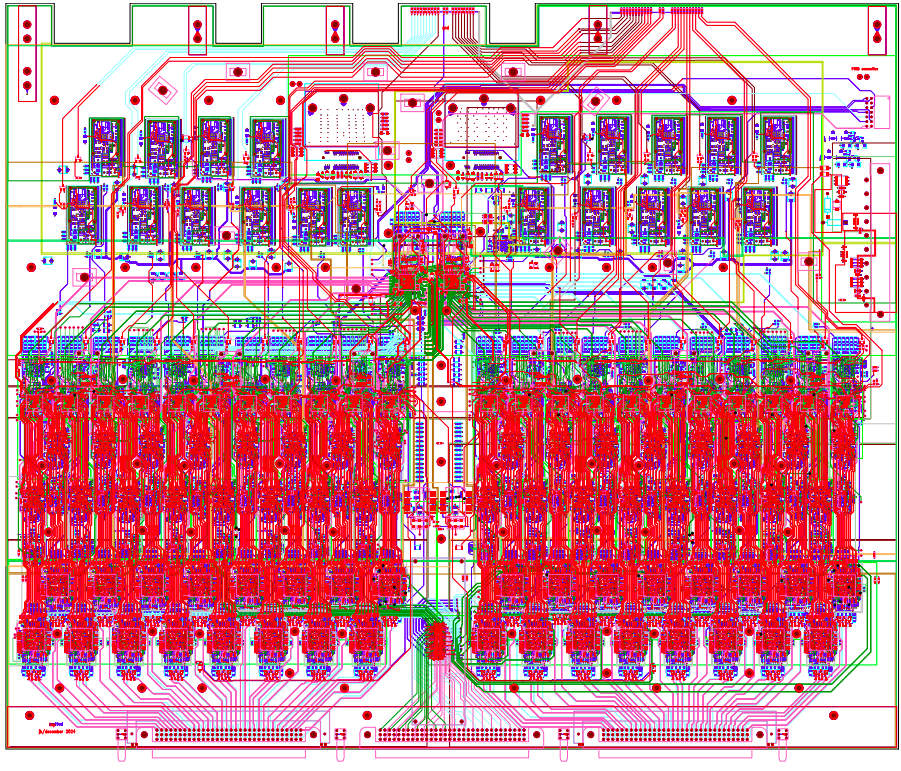Click the small red component at bottom center
901x771 pixels.
[437, 640]
